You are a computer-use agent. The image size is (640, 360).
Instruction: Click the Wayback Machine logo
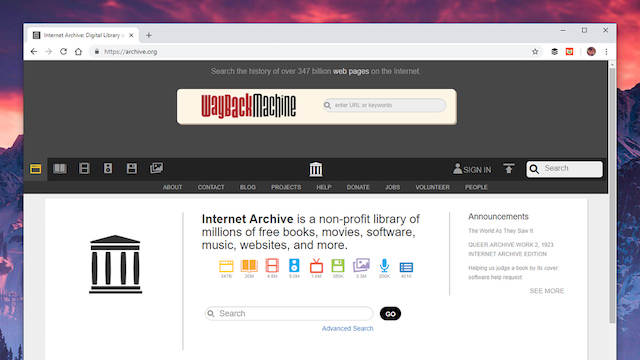[249, 106]
